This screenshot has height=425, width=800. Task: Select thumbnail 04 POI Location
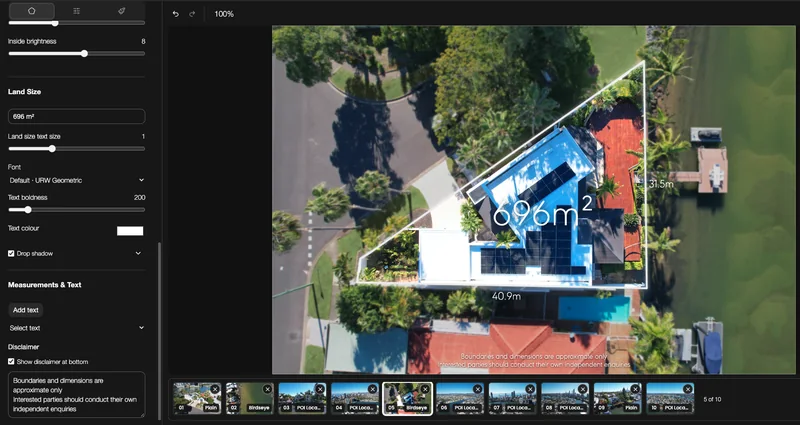[x=355, y=398]
